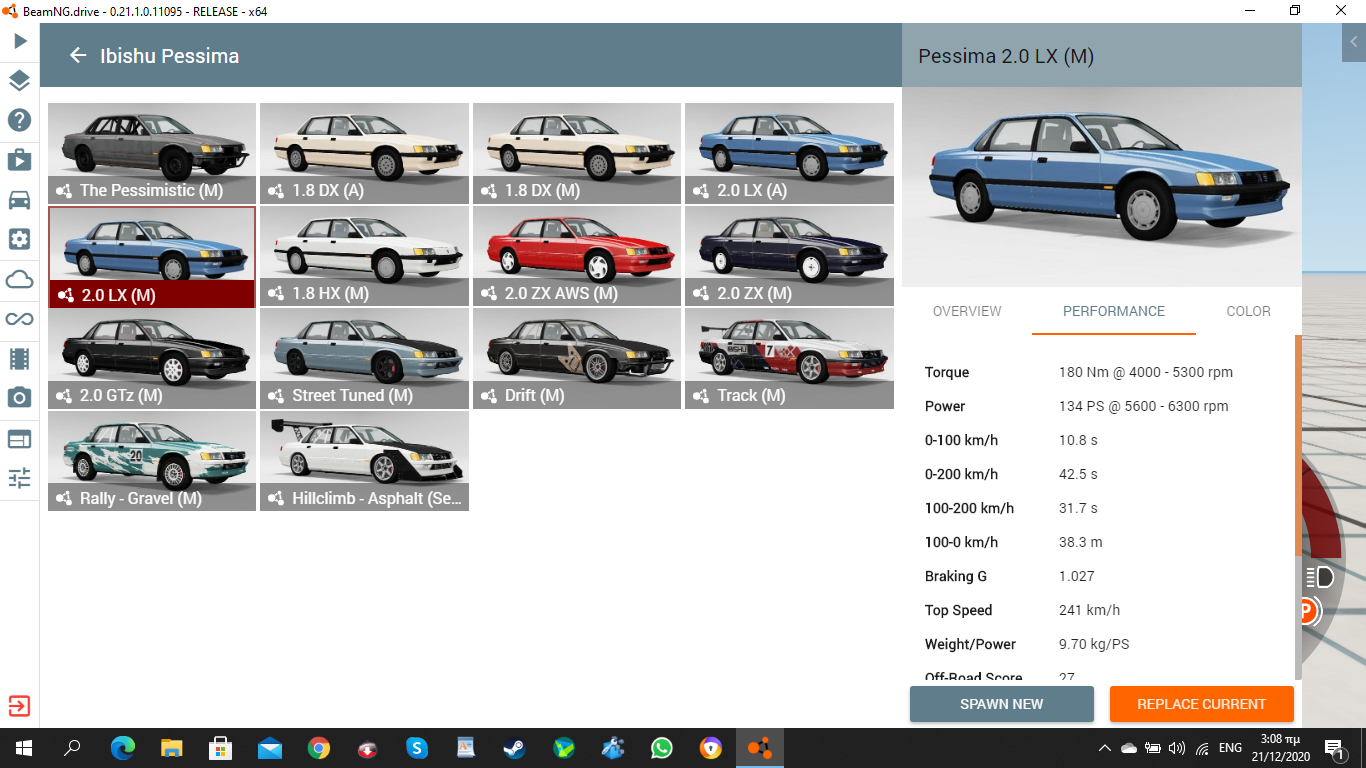
Task: Click the infinity loop icon in sidebar
Action: [x=19, y=319]
